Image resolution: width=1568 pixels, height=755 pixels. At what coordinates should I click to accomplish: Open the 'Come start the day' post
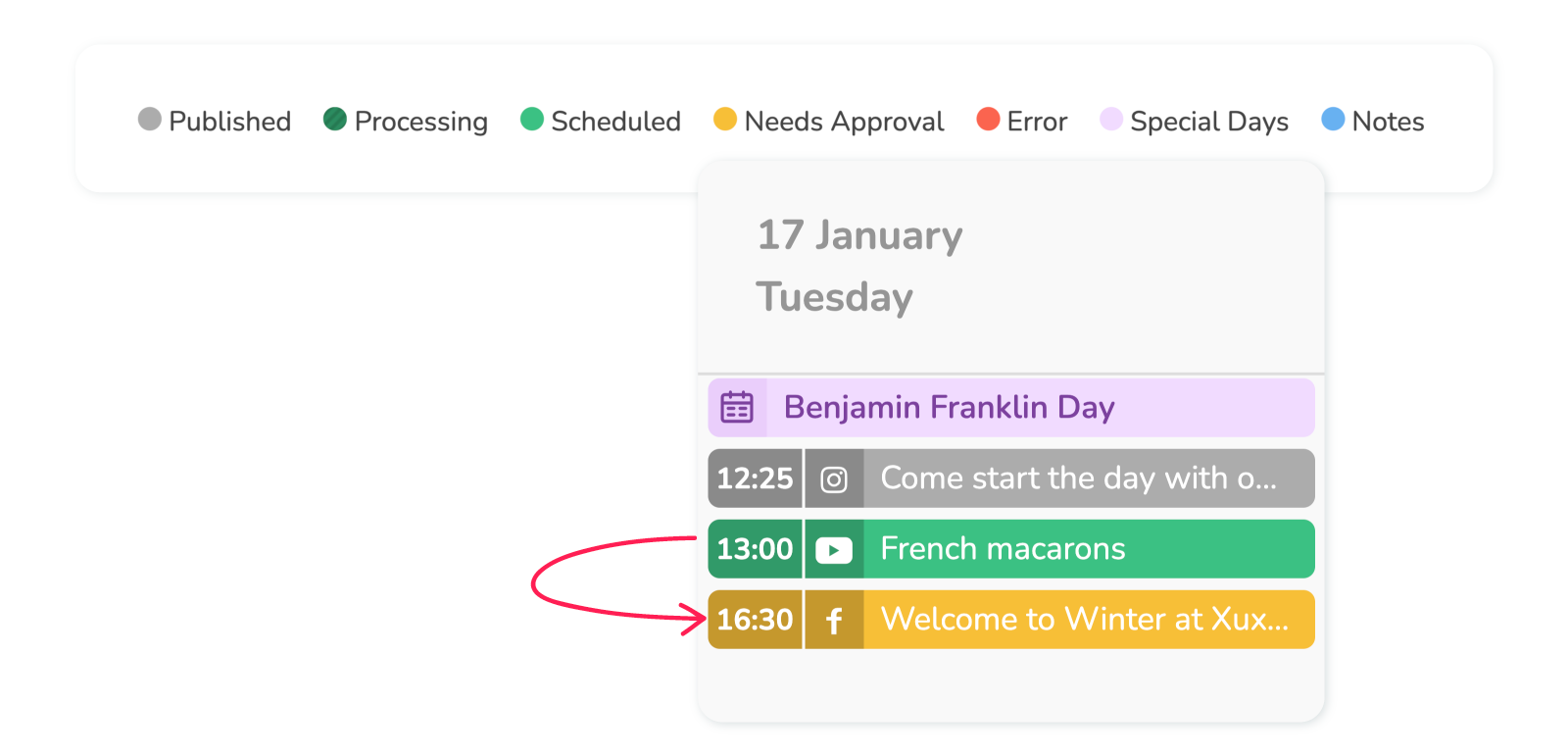(x=1011, y=478)
